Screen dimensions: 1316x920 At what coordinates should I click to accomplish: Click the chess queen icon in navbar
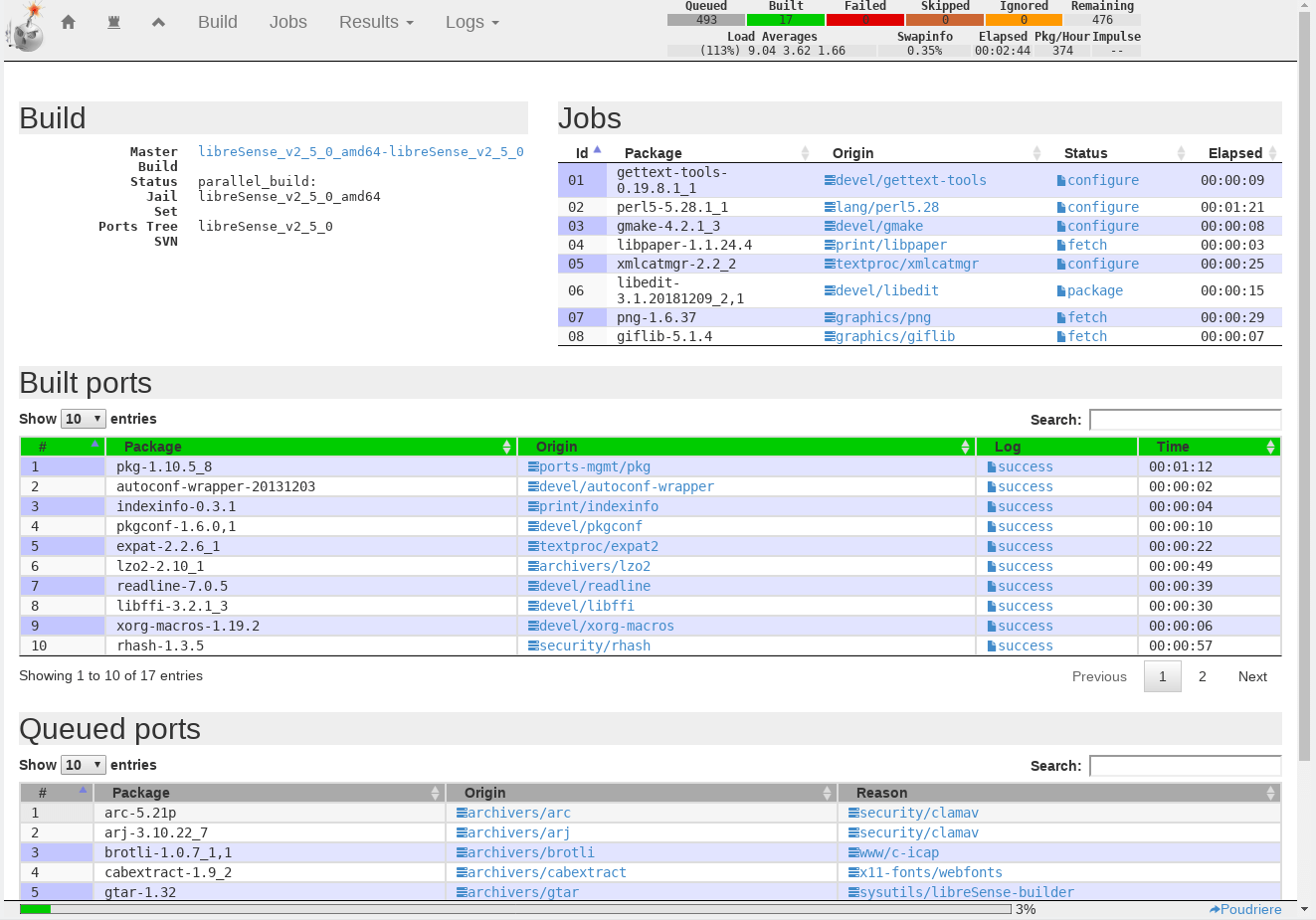point(113,22)
